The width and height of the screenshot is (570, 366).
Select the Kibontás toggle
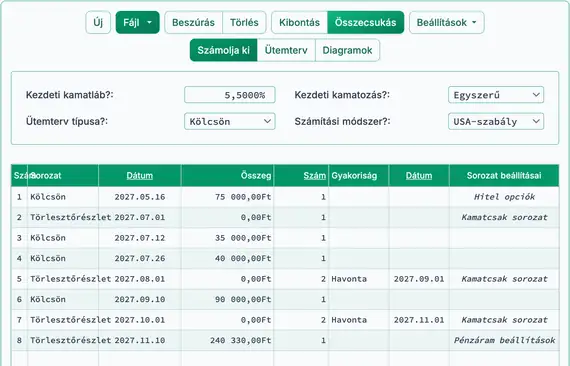(300, 23)
